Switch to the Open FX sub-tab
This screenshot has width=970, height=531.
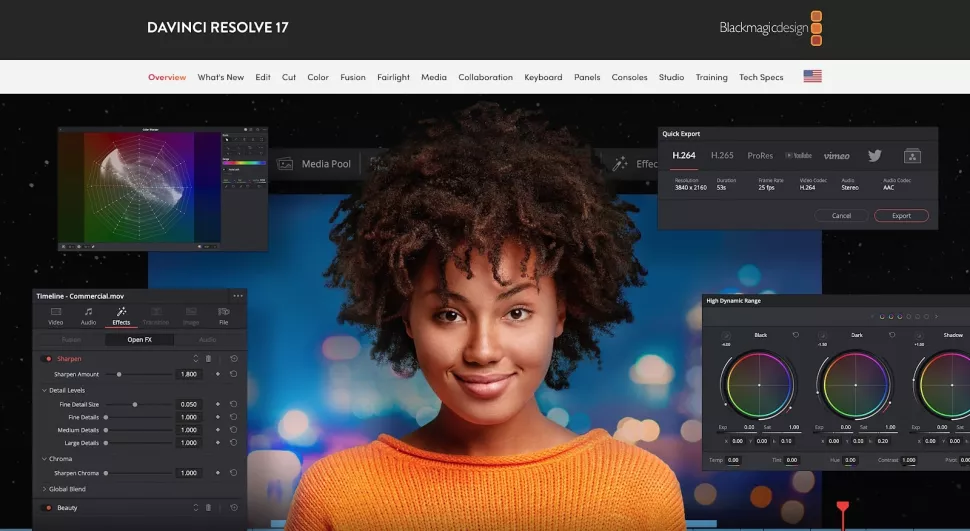[x=139, y=339]
